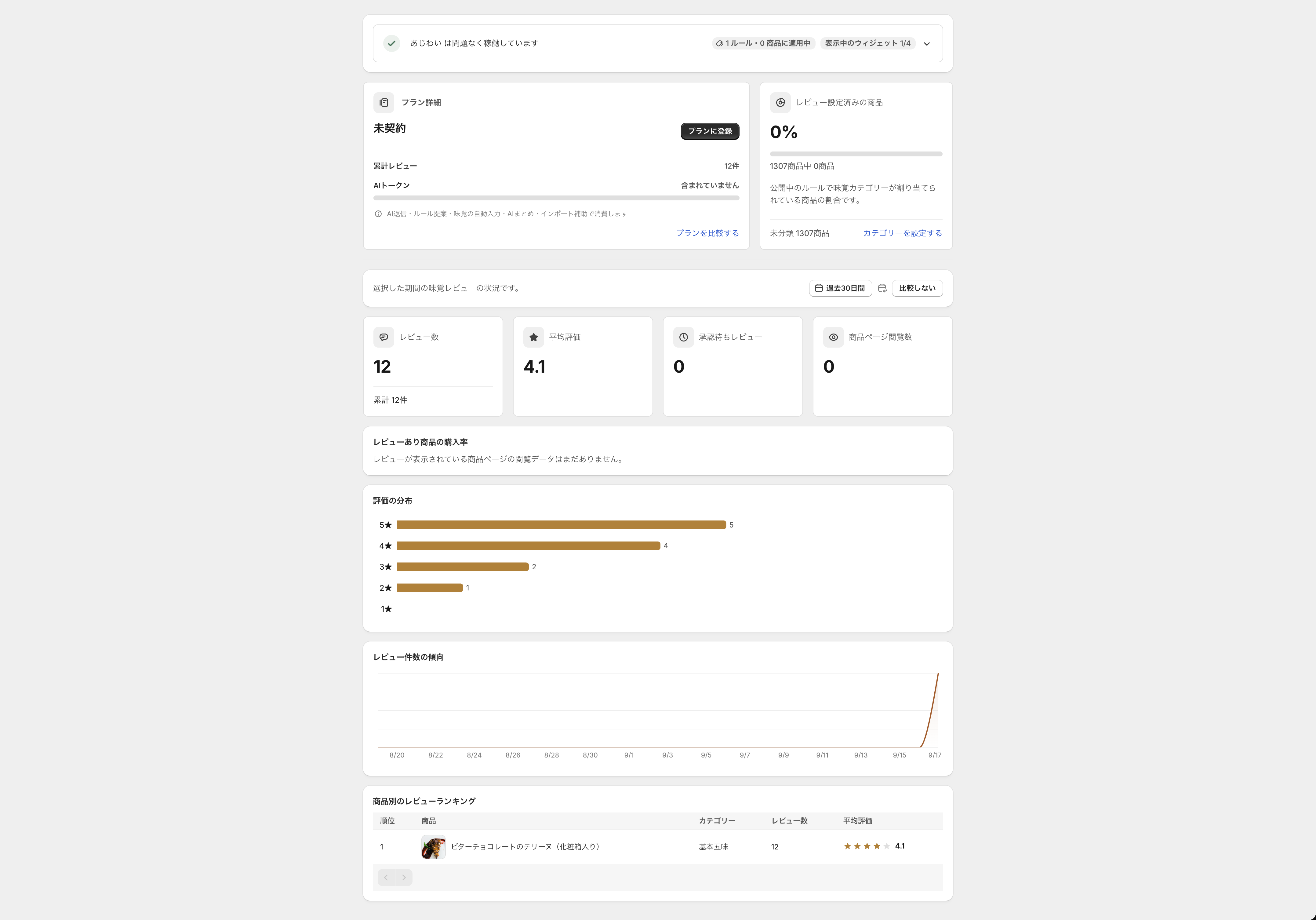Click the プラン詳細 card icon
The height and width of the screenshot is (920, 1316).
[384, 103]
